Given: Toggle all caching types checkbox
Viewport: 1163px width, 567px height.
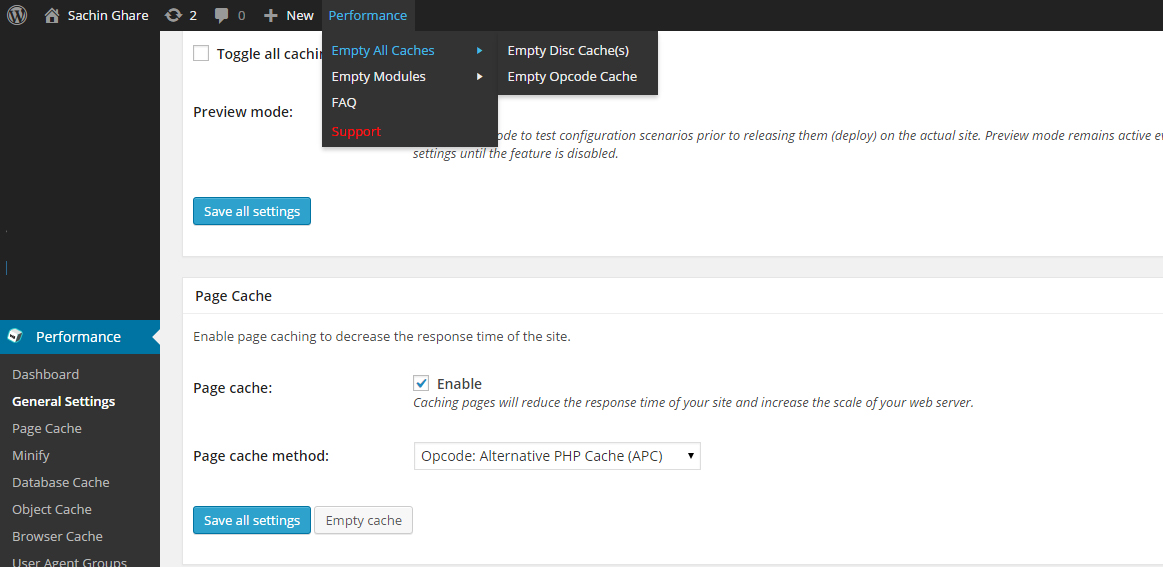Looking at the screenshot, I should (201, 54).
